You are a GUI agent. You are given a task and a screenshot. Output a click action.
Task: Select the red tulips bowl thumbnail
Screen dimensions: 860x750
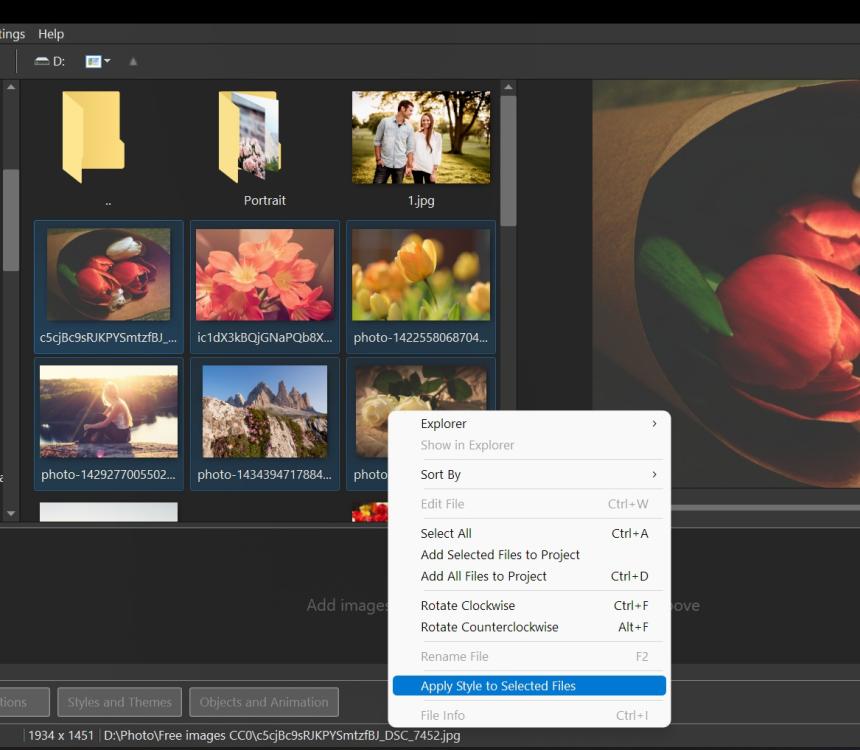109,275
